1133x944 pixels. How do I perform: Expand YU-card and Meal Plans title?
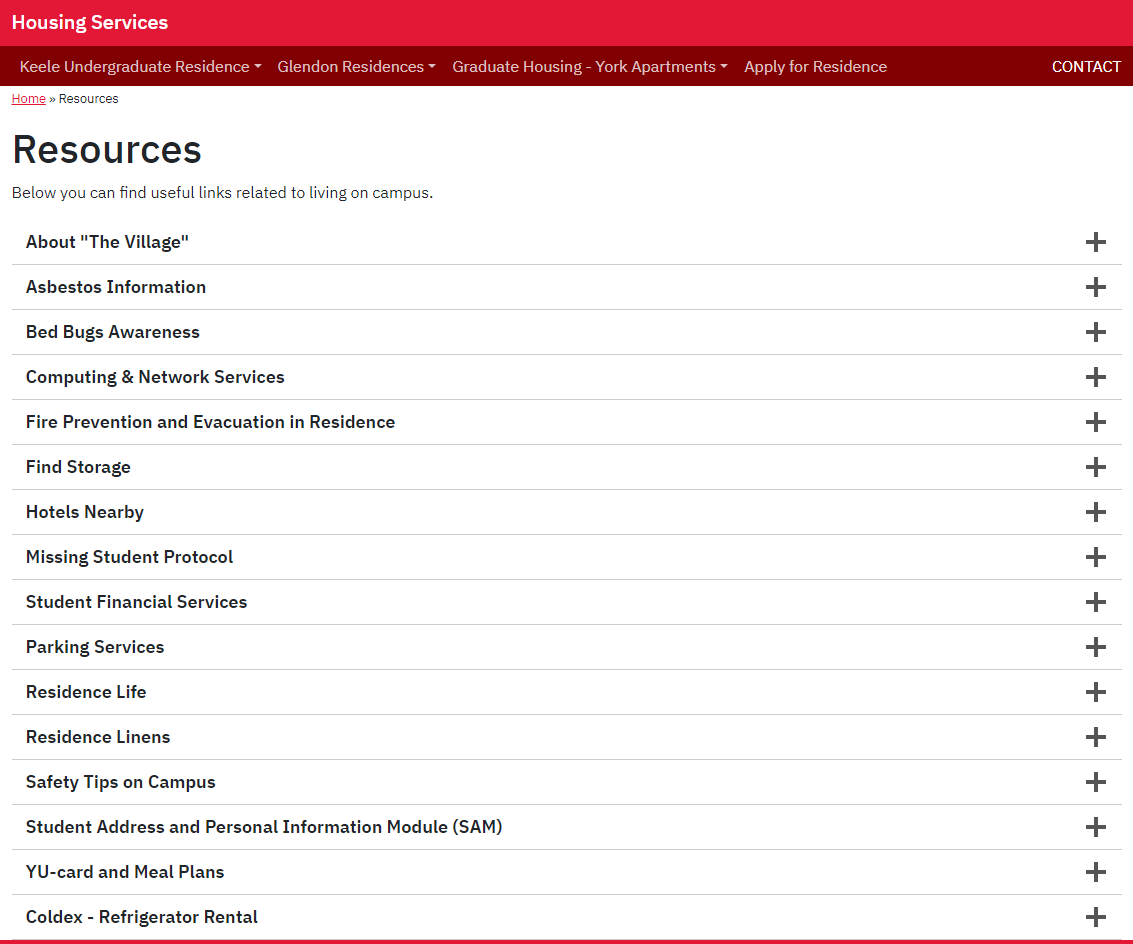coord(125,872)
